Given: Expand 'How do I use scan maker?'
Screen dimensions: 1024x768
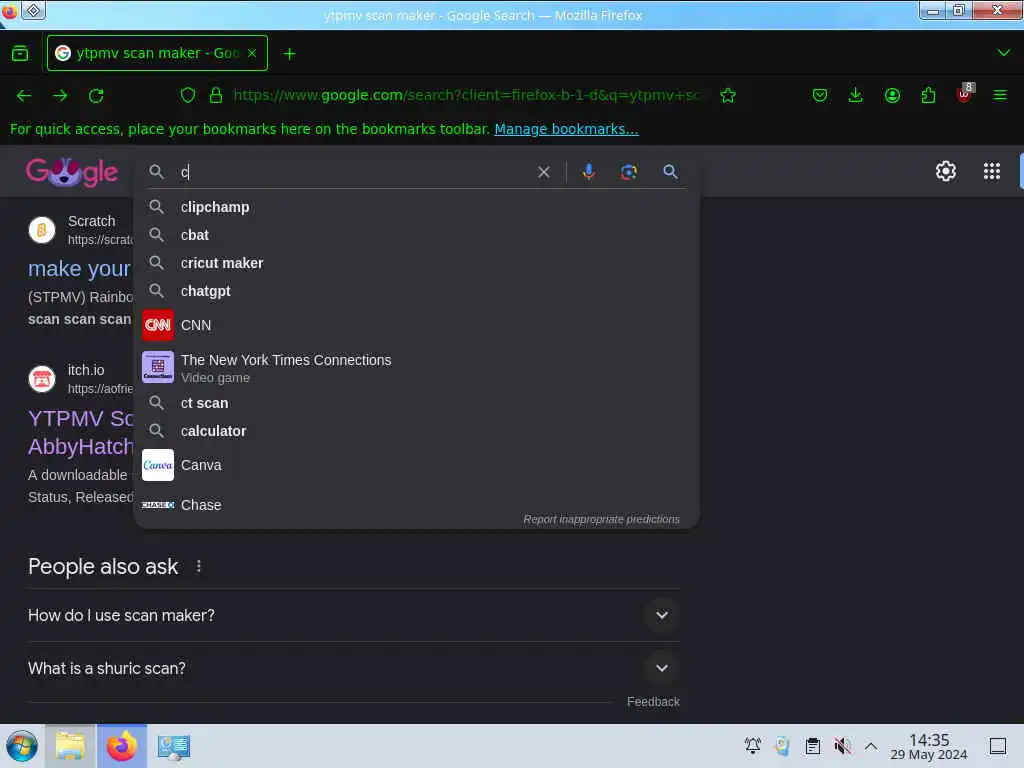Looking at the screenshot, I should pyautogui.click(x=354, y=615).
